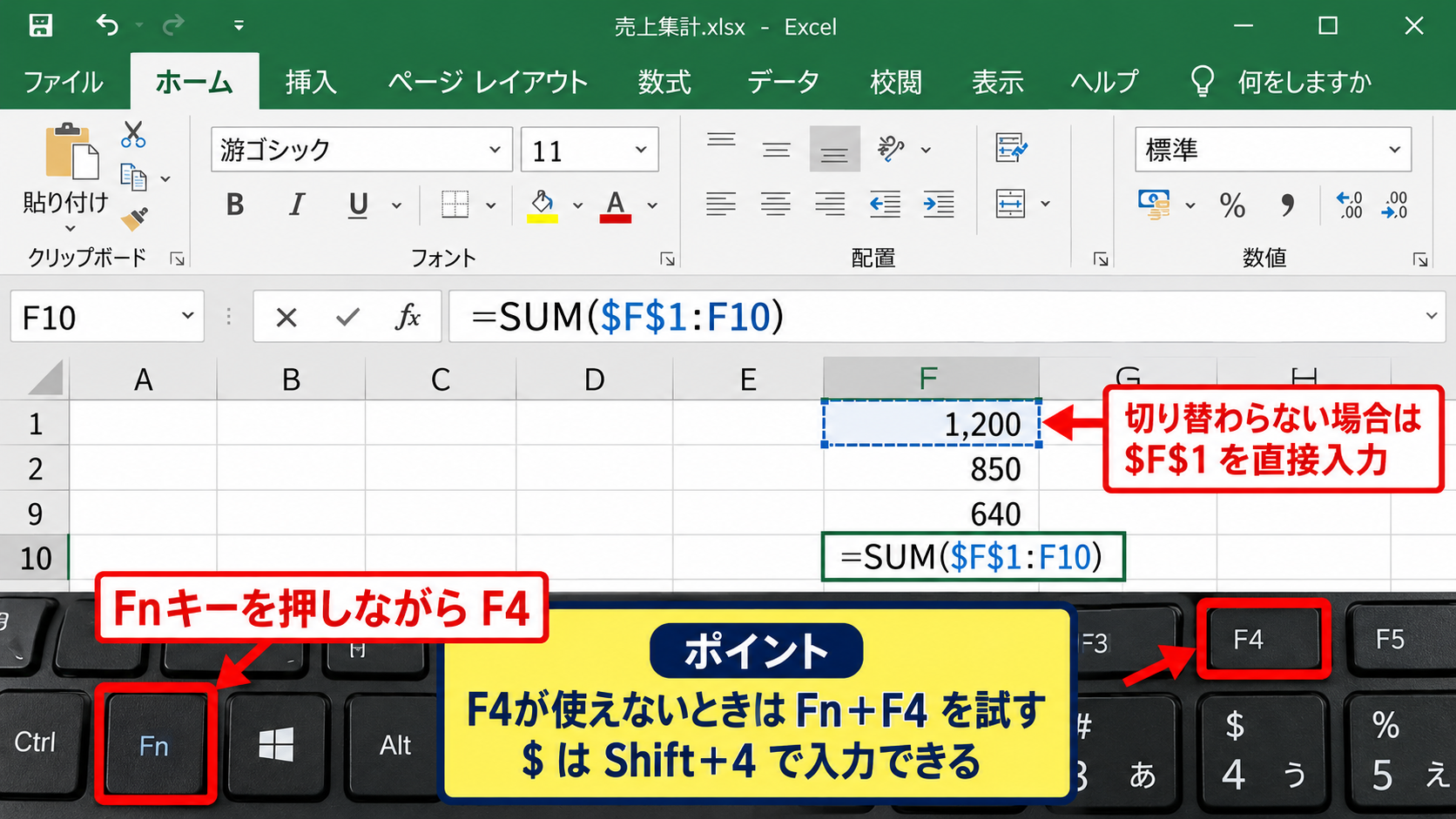Click the increase indent icon

point(939,205)
